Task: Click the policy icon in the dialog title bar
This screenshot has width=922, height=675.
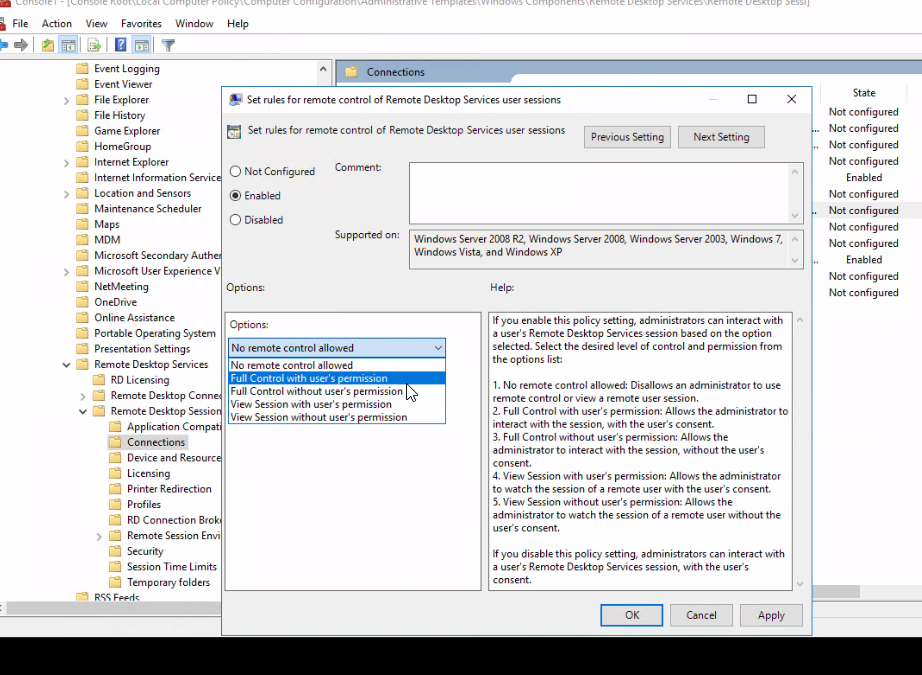Action: click(235, 99)
